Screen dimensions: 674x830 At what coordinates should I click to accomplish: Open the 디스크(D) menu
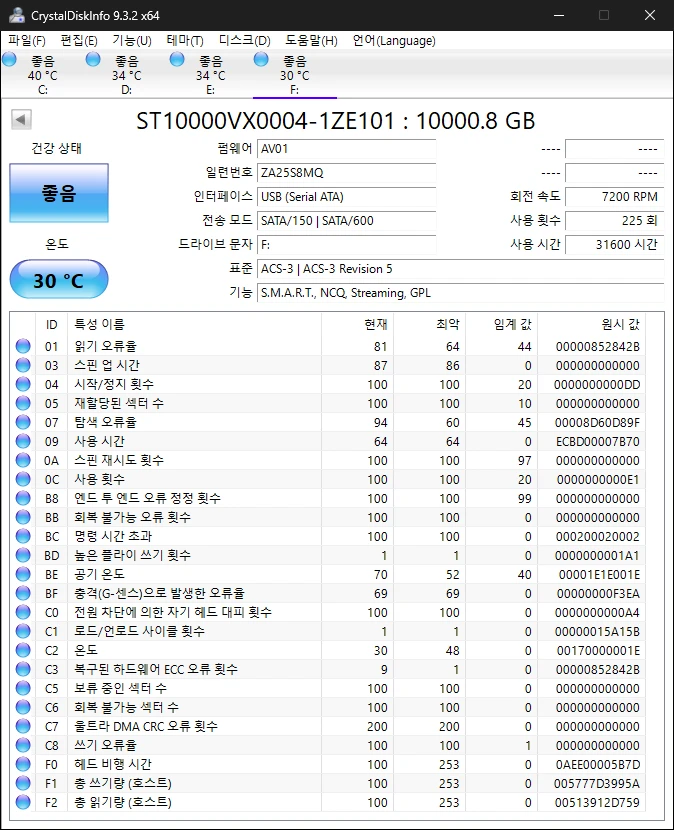pos(245,41)
